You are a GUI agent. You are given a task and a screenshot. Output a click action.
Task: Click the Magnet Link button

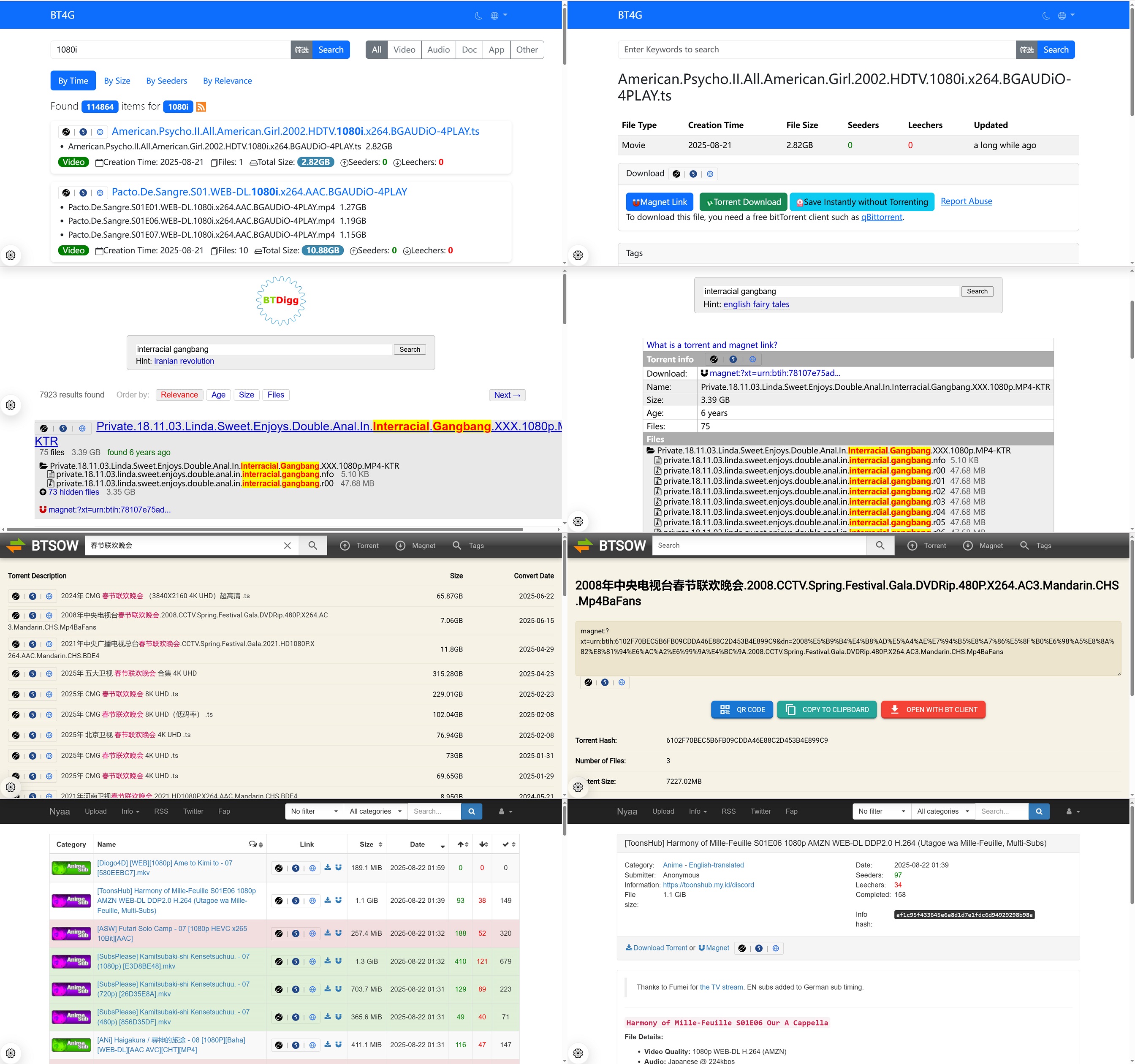pos(660,202)
